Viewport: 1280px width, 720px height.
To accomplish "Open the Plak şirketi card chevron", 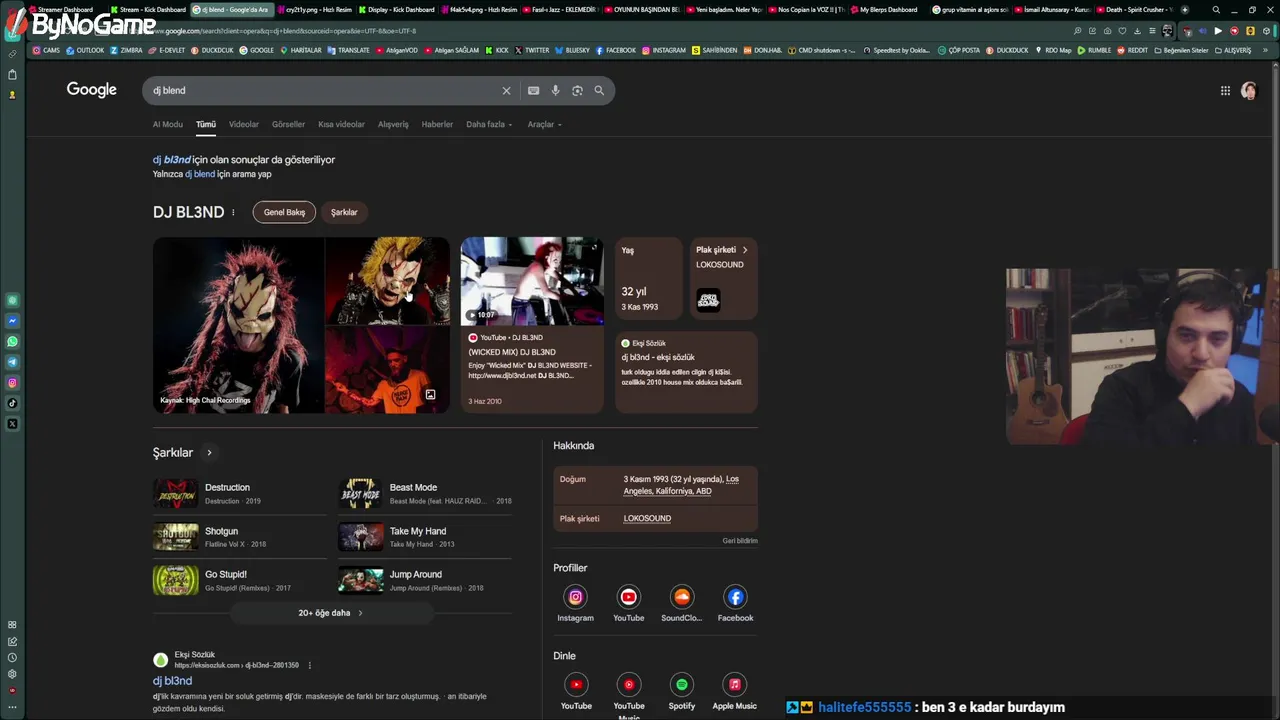I will coord(744,250).
